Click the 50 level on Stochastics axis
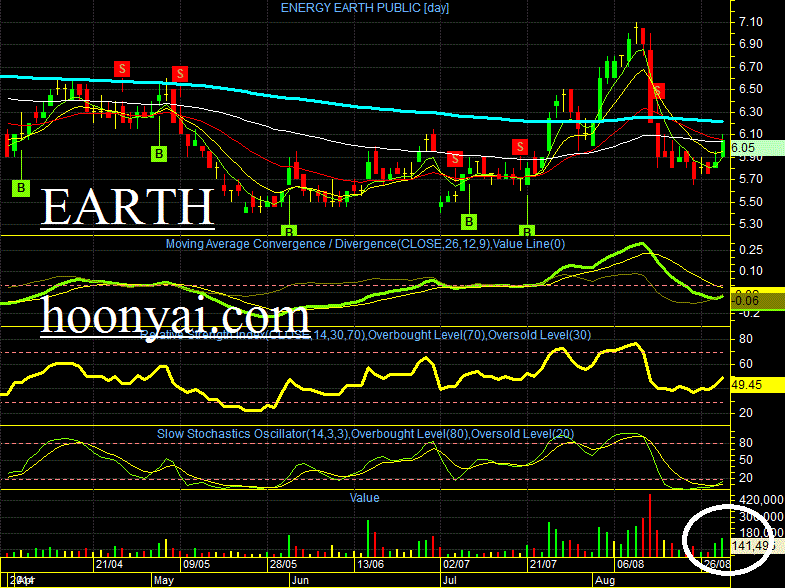The height and width of the screenshot is (588, 785). 746,460
